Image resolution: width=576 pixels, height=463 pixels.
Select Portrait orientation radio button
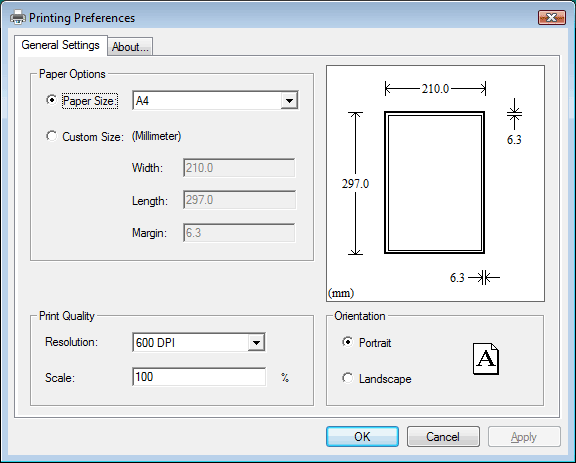[x=347, y=342]
